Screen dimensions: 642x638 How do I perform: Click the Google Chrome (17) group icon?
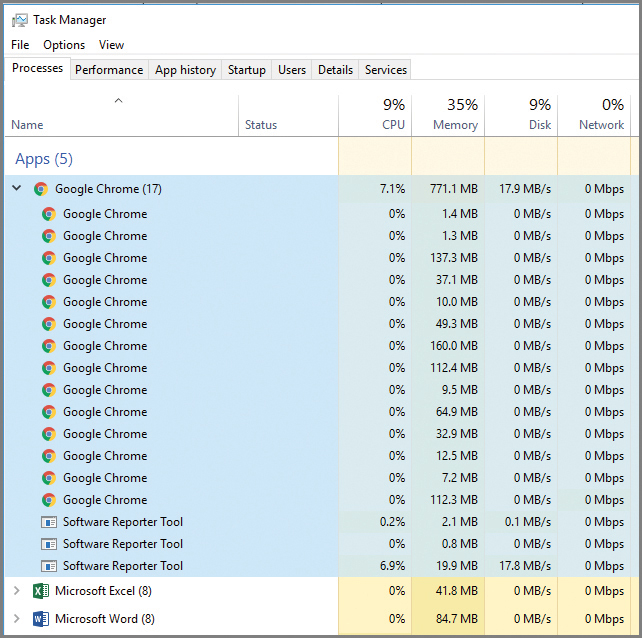40,189
